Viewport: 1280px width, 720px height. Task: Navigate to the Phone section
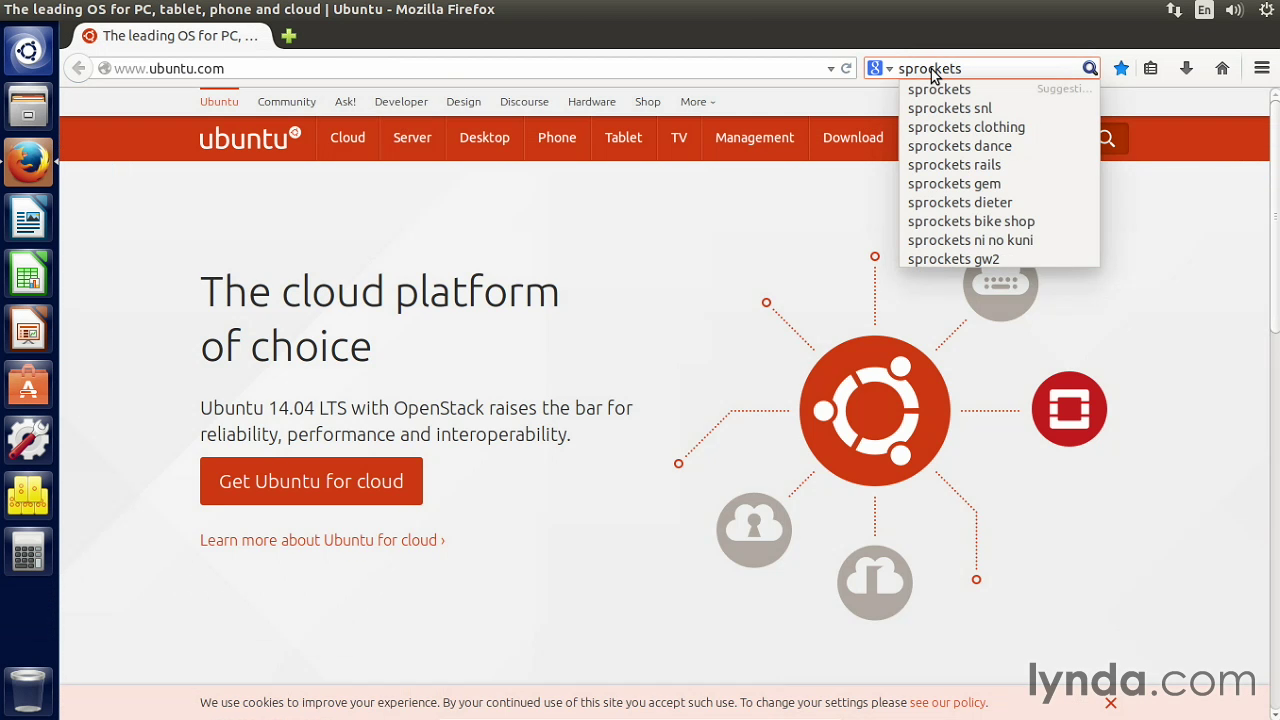557,138
